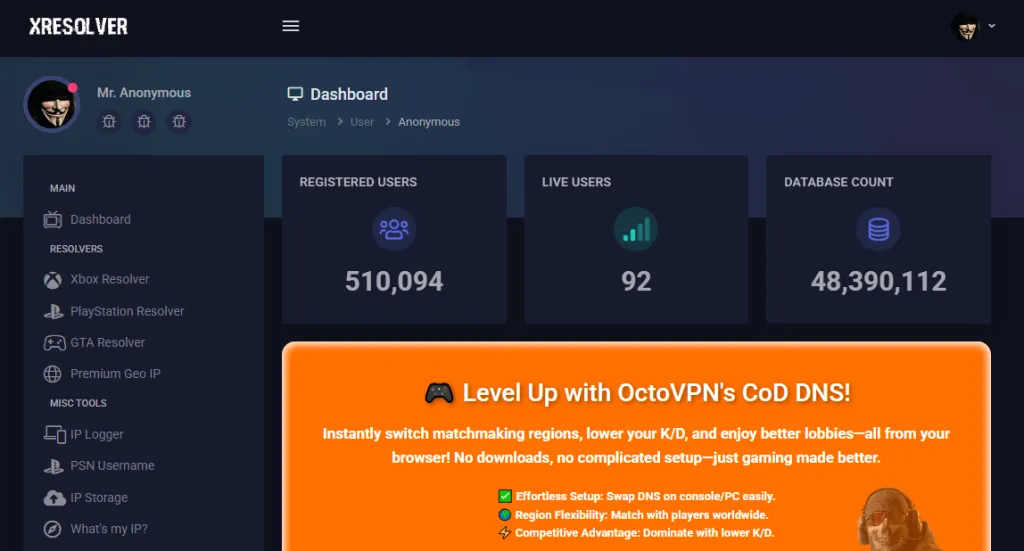The width and height of the screenshot is (1024, 551).
Task: Open Dashboard in the sidebar
Action: pyautogui.click(x=101, y=219)
